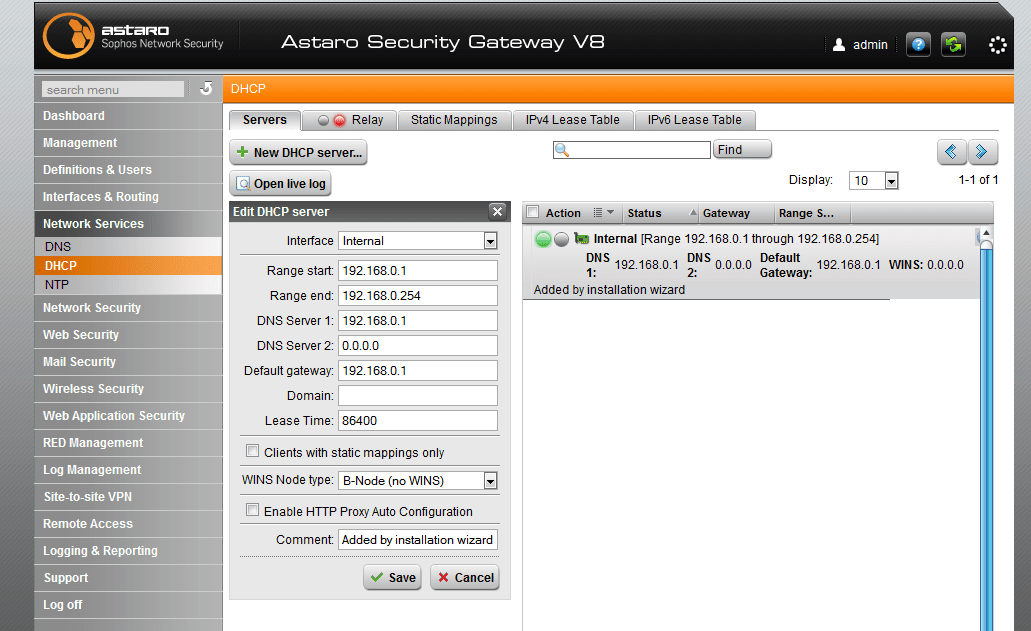The image size is (1031, 631).
Task: Open the IPv6 Lease Table tab
Action: [x=694, y=120]
